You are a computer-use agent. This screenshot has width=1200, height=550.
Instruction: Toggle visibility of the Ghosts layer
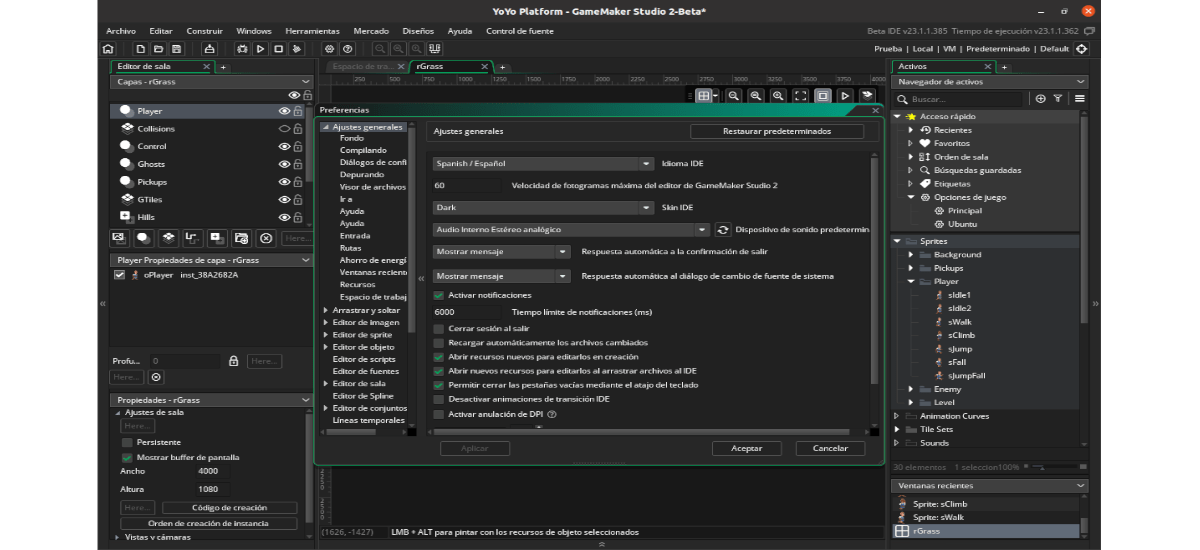tap(284, 164)
